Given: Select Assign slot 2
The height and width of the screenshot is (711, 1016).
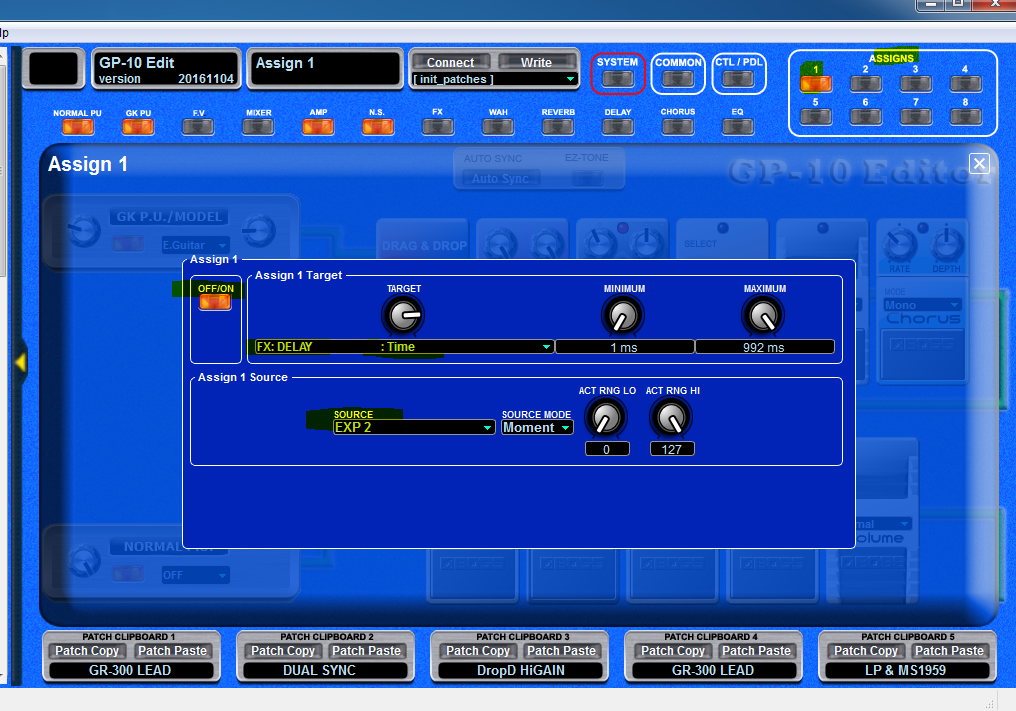Looking at the screenshot, I should click(866, 84).
